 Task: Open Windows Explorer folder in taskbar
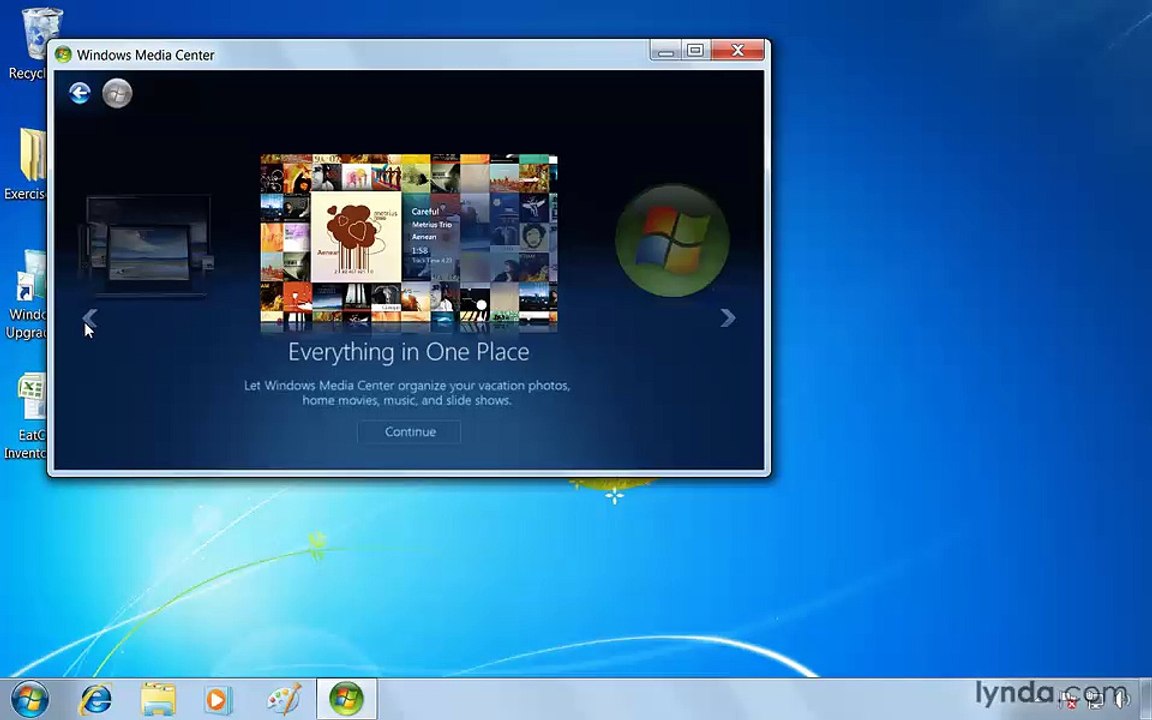tap(158, 699)
